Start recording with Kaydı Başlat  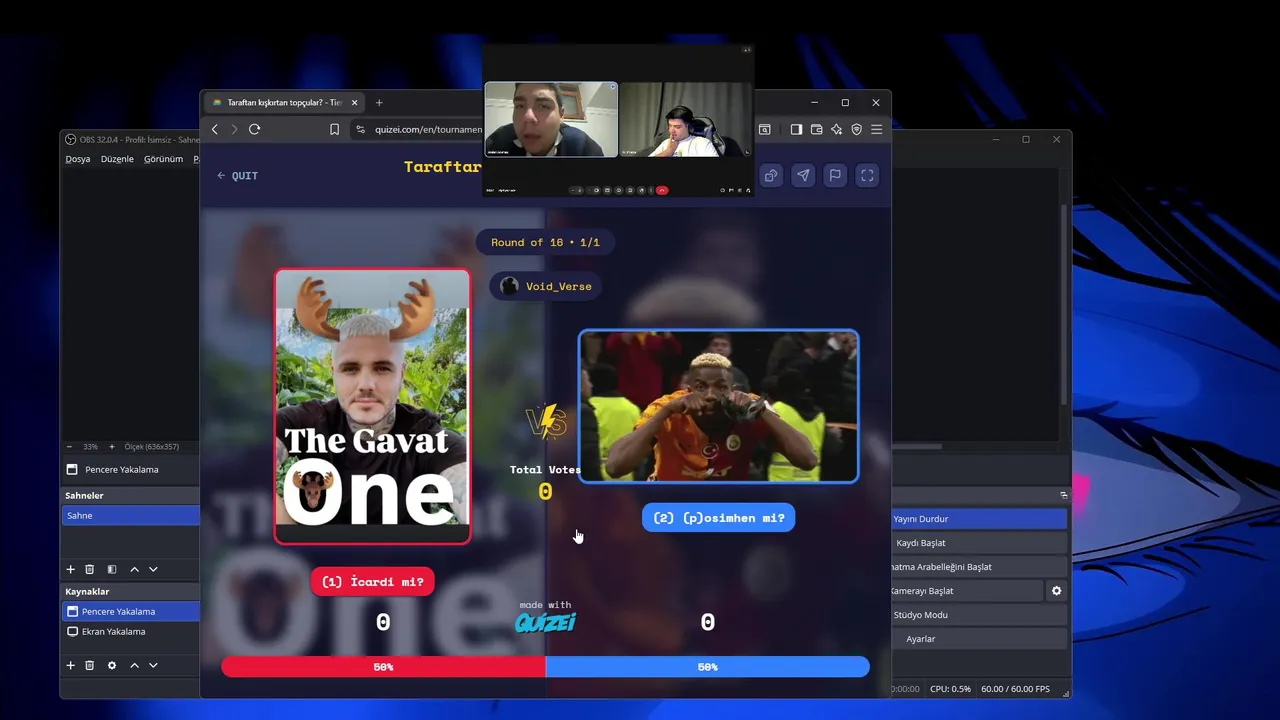[979, 543]
